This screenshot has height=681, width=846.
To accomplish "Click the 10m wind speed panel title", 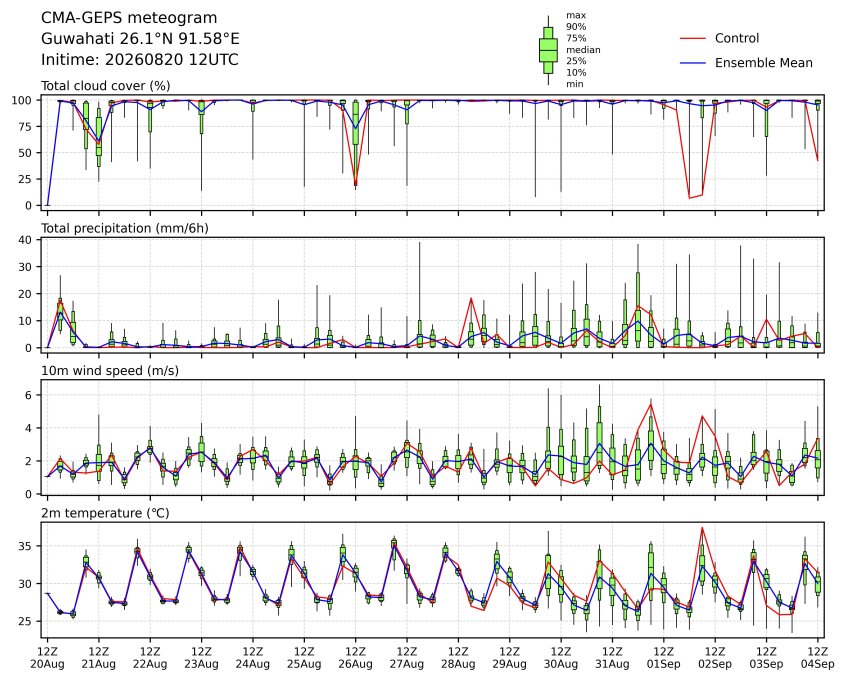I will point(110,371).
